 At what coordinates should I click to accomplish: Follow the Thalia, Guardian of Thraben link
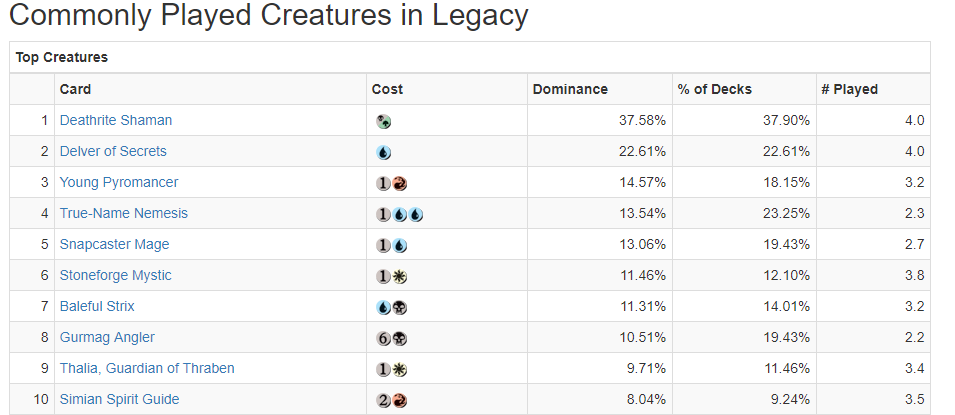[x=147, y=368]
